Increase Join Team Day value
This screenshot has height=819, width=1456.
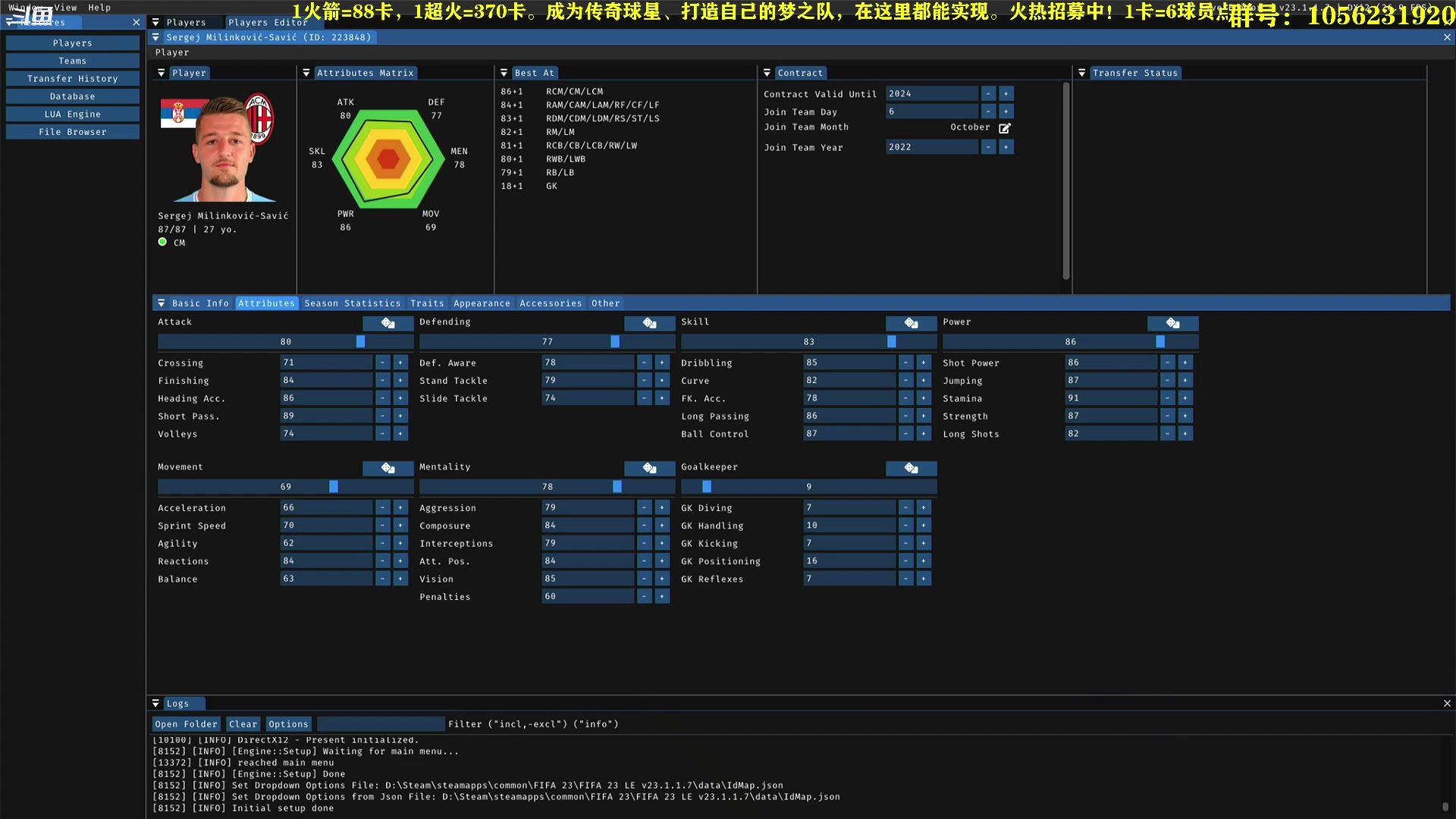click(1006, 111)
